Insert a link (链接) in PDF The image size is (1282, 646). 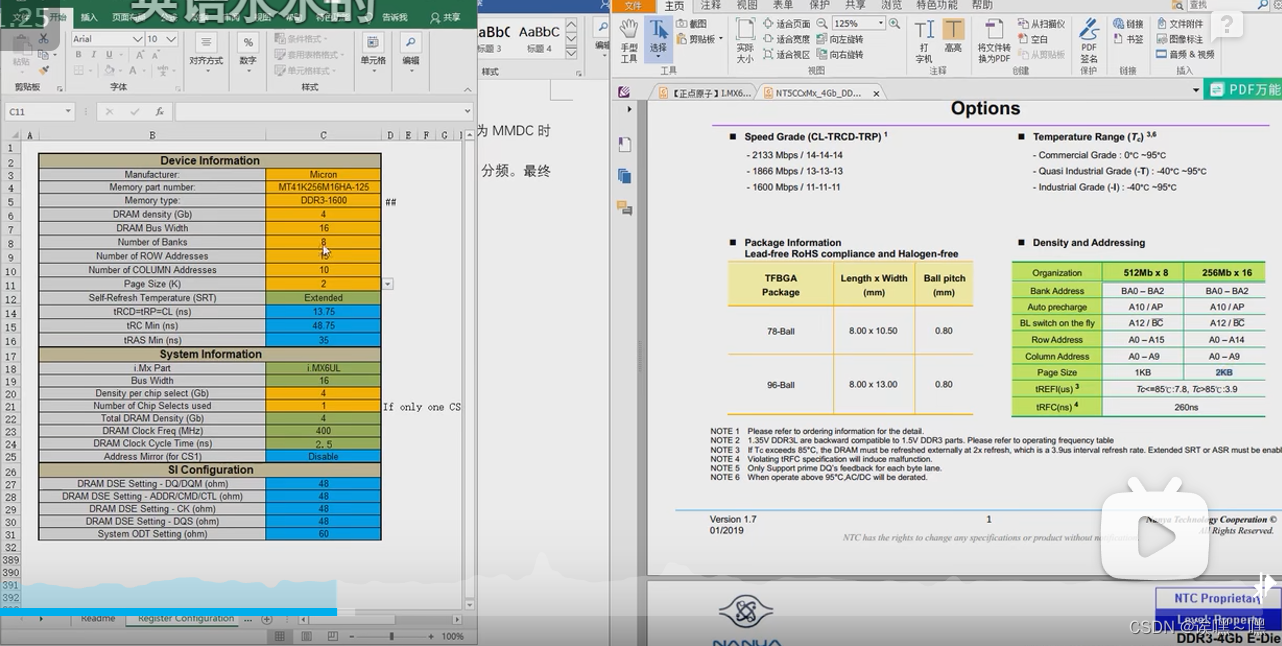(x=1127, y=23)
